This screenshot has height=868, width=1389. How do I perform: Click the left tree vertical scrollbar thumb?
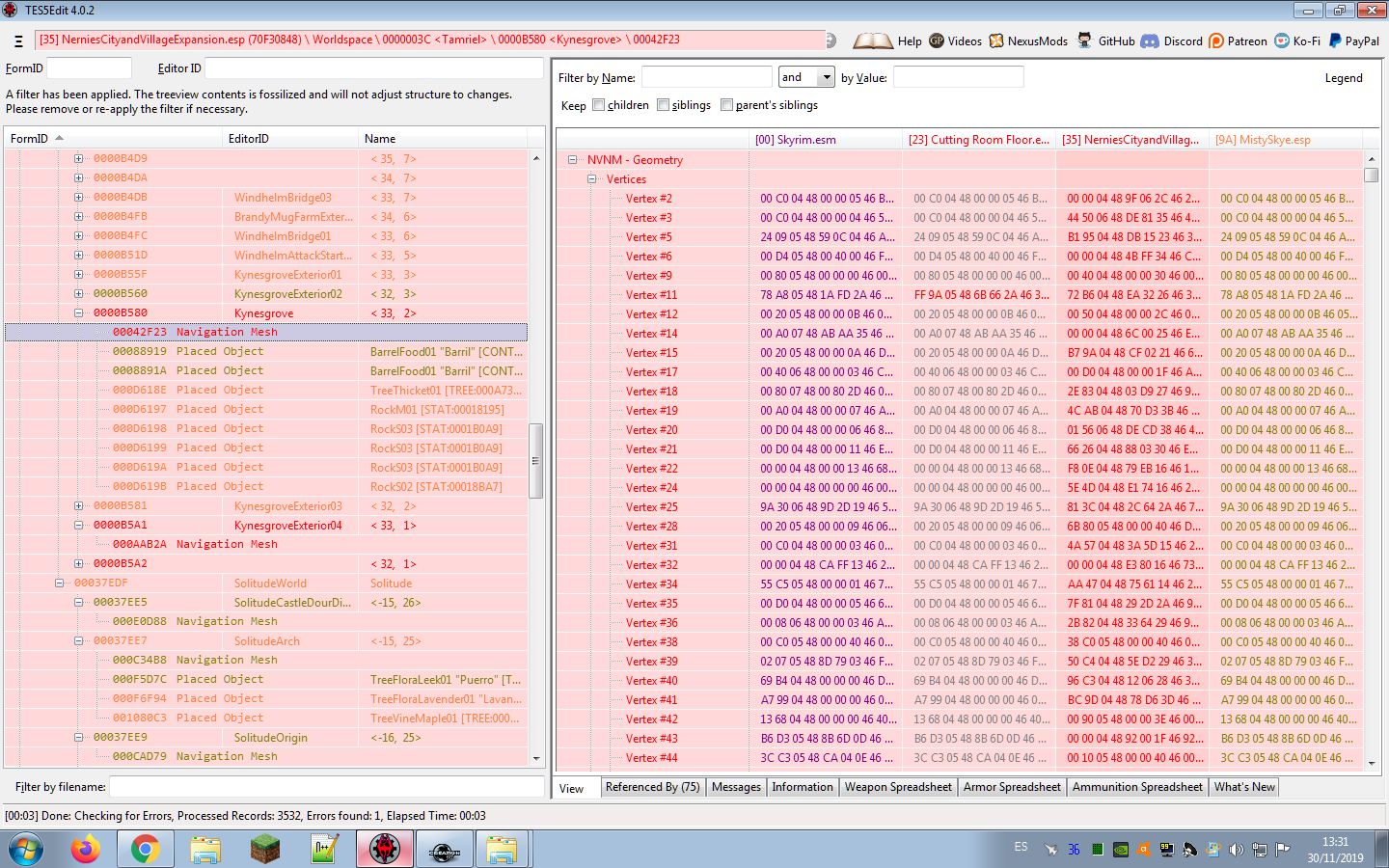[x=536, y=461]
